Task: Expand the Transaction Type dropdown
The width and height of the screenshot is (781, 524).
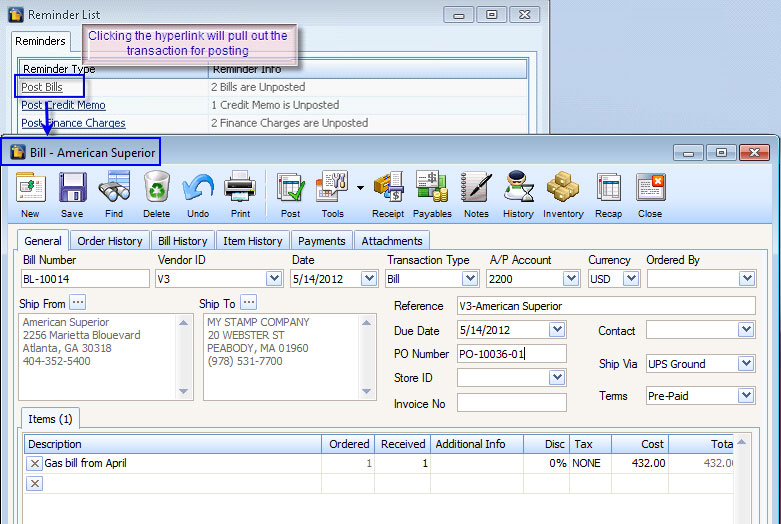Action: [x=470, y=278]
